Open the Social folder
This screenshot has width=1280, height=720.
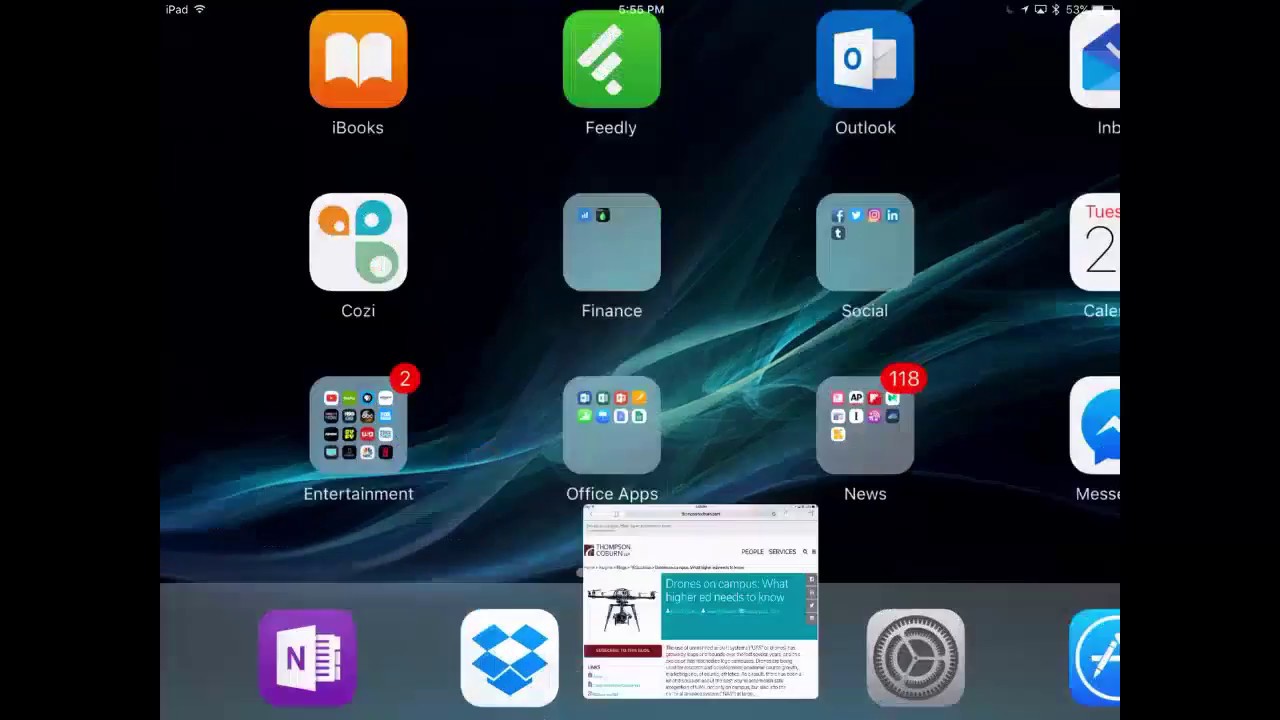click(x=865, y=242)
